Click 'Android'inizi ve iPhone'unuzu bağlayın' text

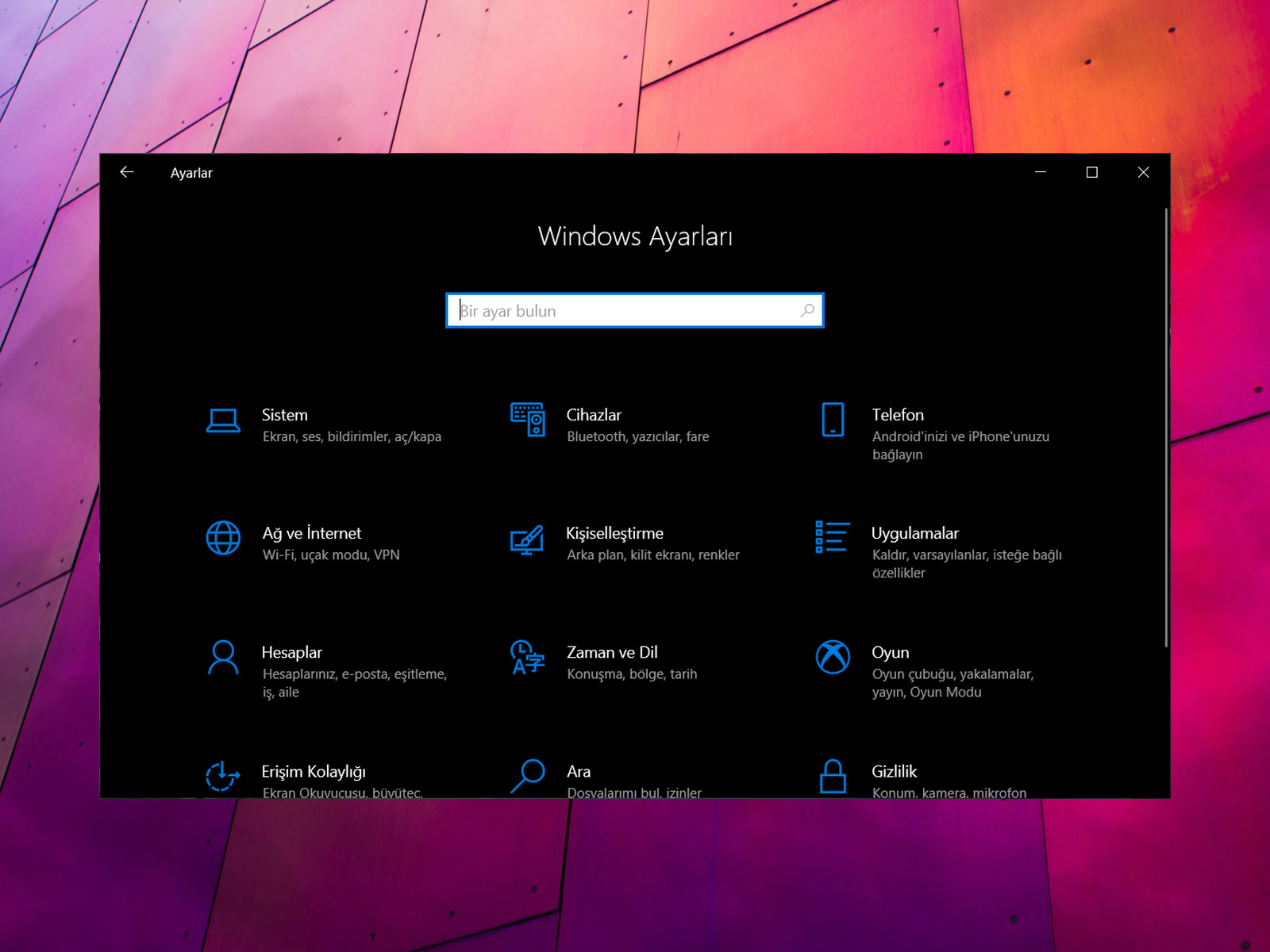coord(960,445)
